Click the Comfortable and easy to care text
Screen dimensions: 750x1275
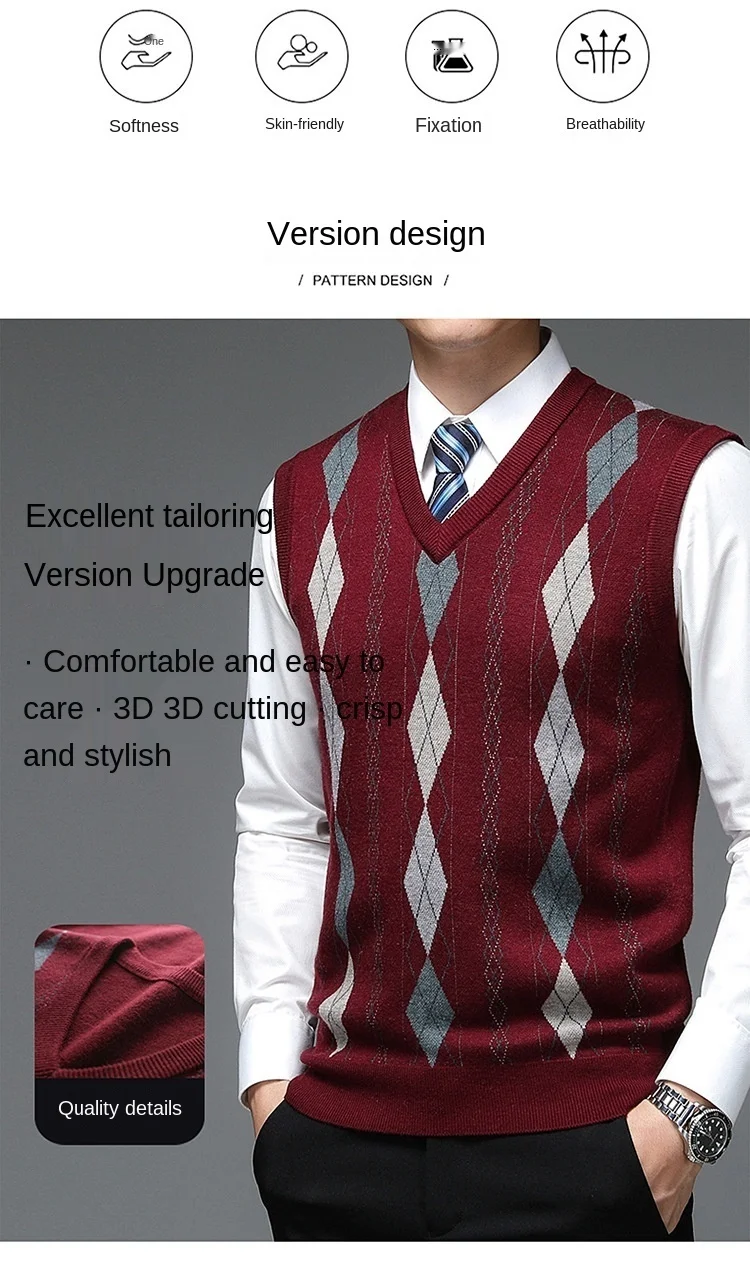click(204, 685)
